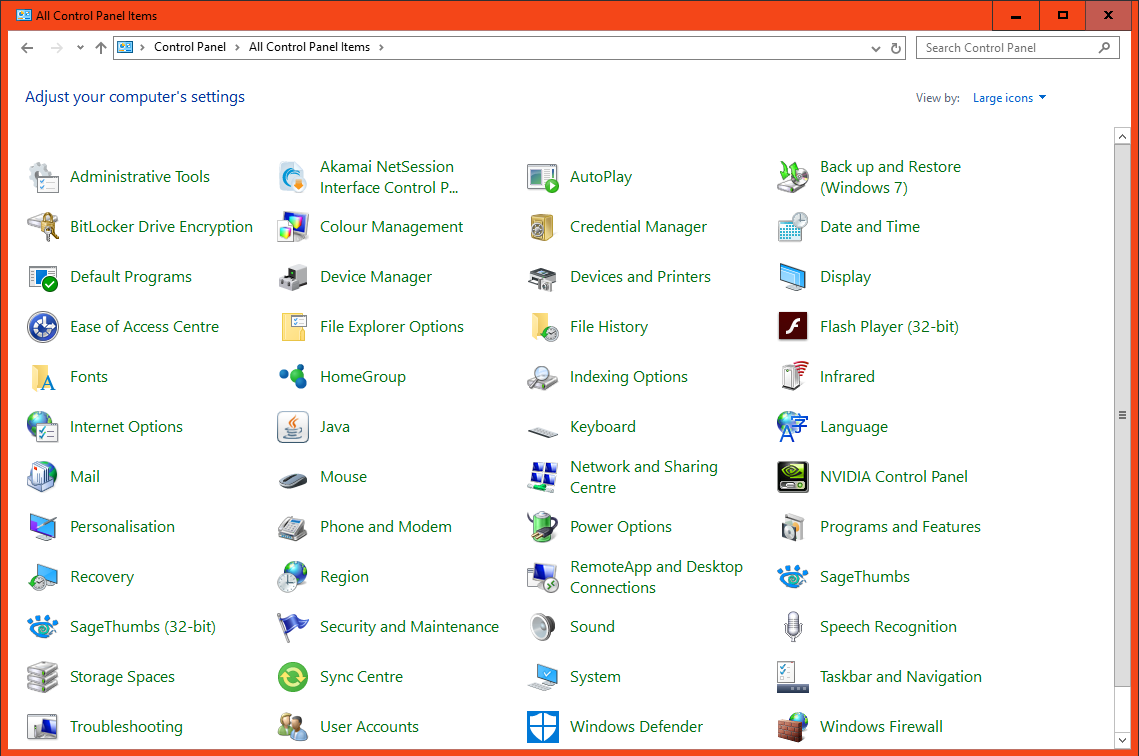Open the Keyboard link

[x=603, y=427]
